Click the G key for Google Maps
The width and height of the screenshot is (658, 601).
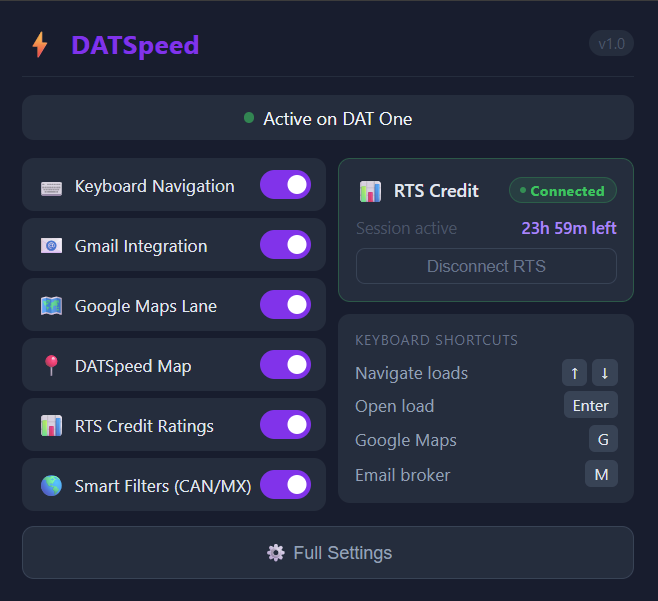603,439
